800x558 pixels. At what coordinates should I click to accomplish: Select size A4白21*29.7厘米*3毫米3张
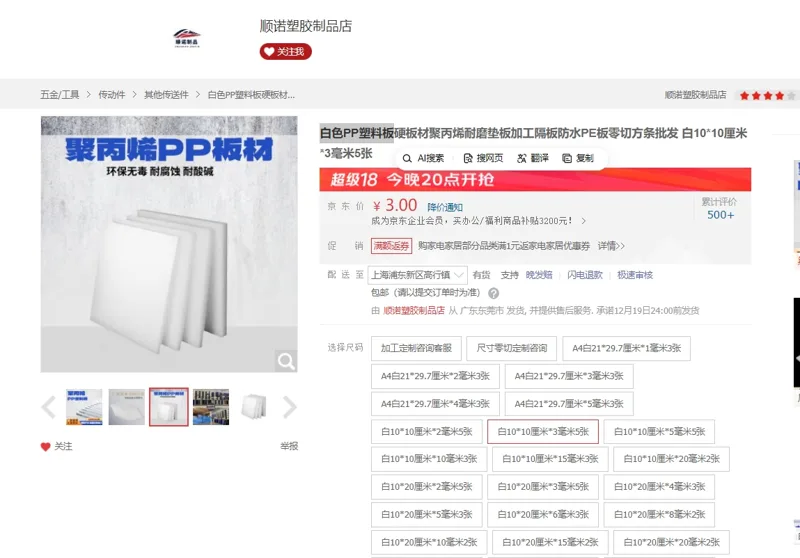[569, 376]
